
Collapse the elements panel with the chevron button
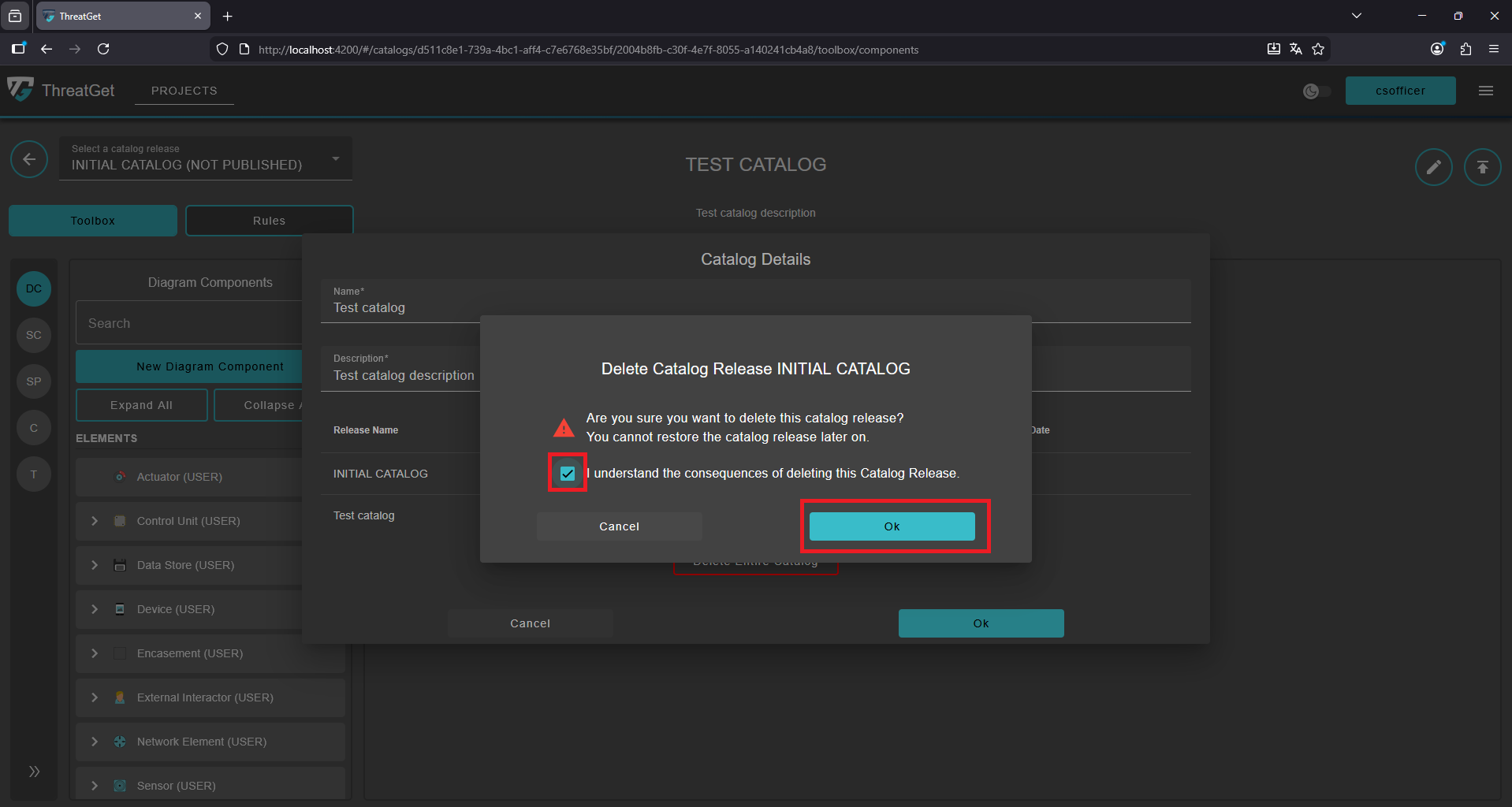click(33, 771)
